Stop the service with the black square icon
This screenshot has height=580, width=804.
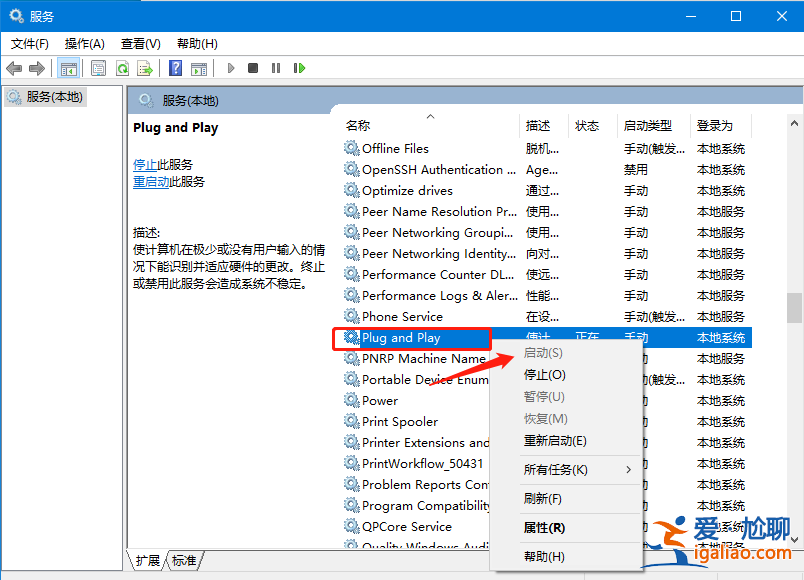click(x=253, y=68)
